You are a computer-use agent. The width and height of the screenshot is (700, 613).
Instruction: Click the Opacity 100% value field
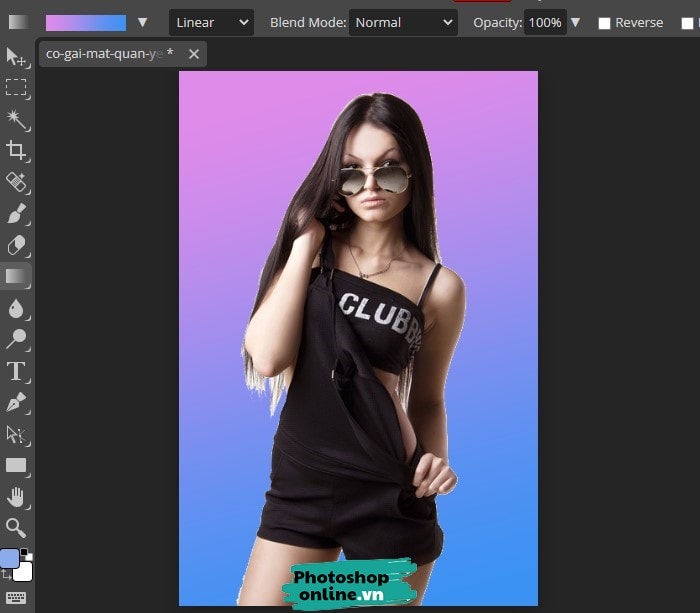[545, 23]
